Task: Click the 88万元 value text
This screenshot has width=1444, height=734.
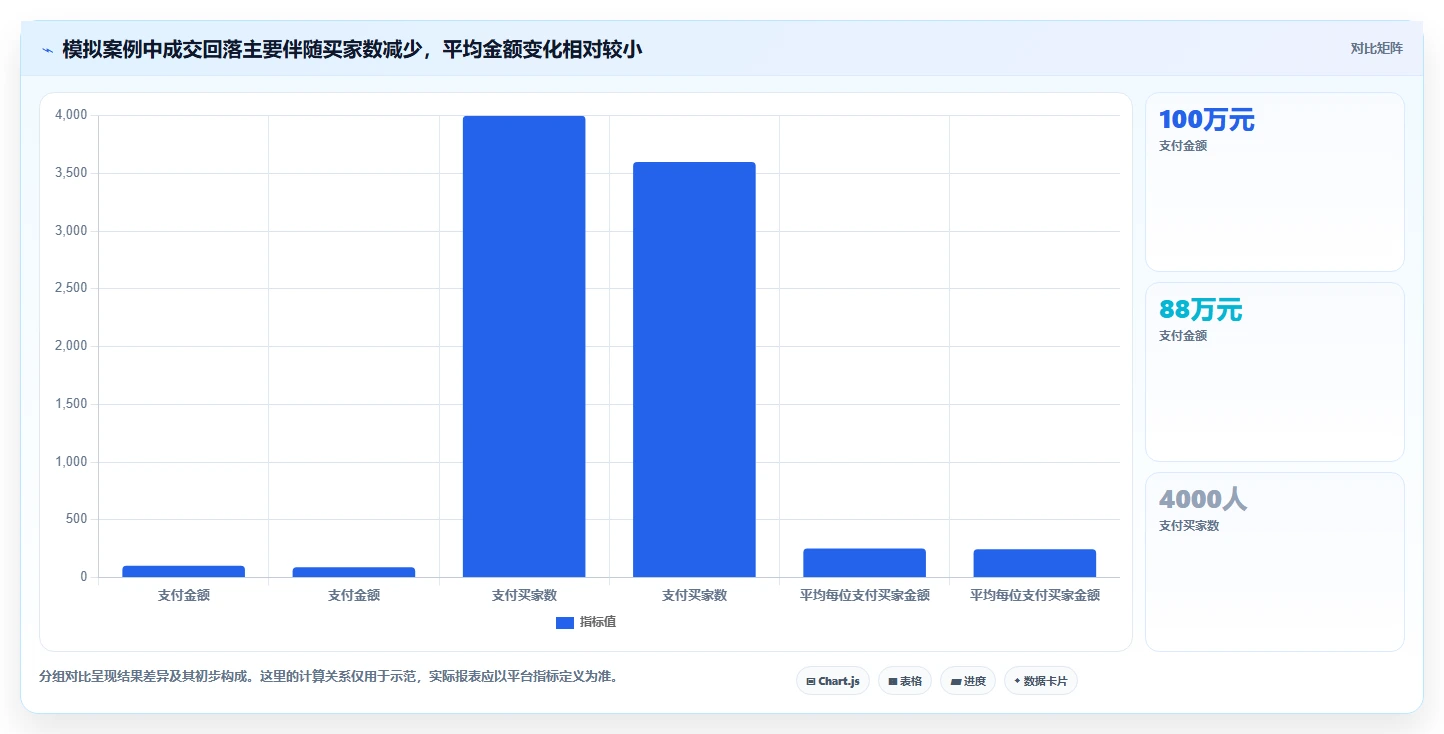Action: (1200, 310)
